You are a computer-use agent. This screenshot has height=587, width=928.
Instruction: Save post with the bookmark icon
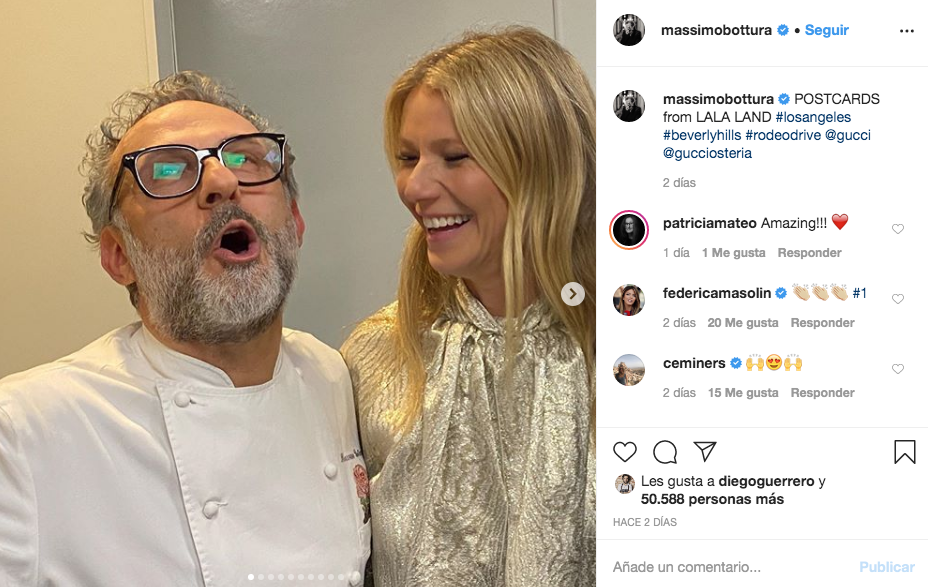(904, 452)
